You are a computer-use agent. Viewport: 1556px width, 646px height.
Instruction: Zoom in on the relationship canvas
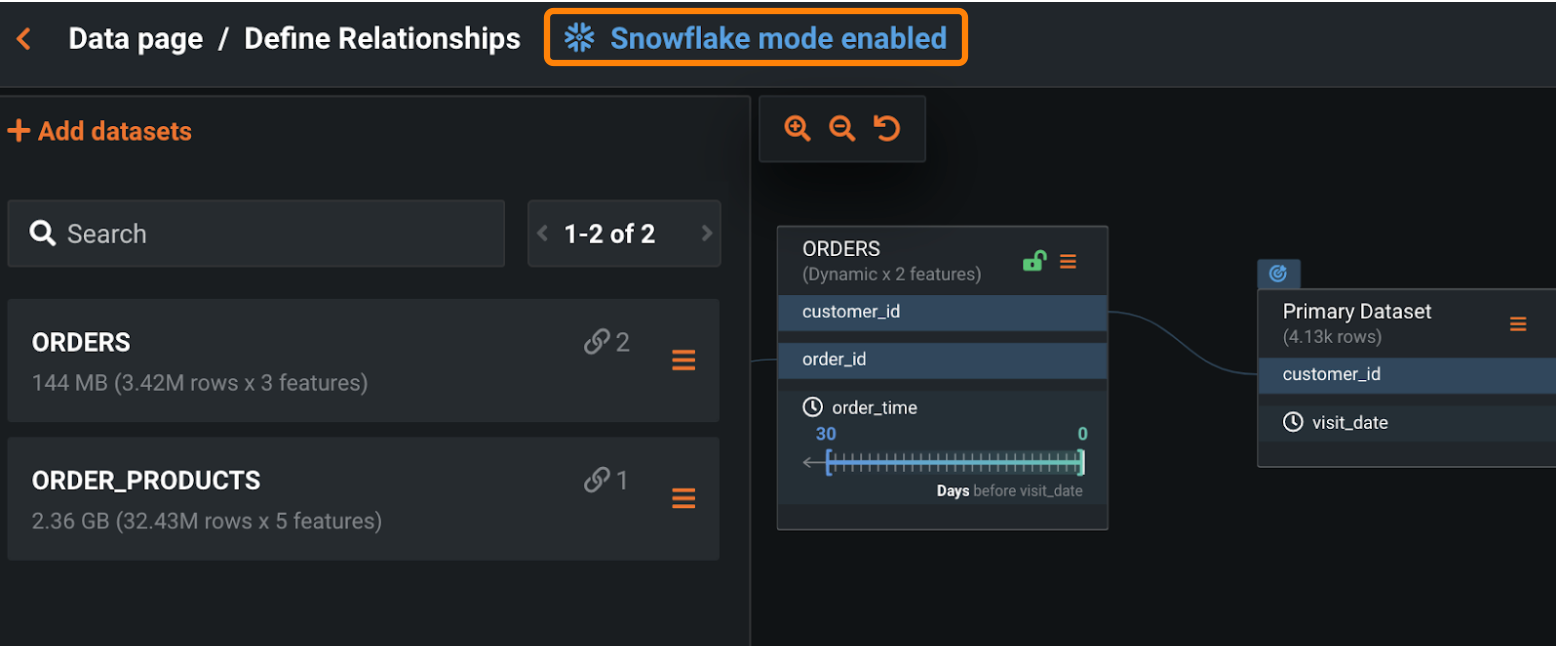(x=797, y=128)
